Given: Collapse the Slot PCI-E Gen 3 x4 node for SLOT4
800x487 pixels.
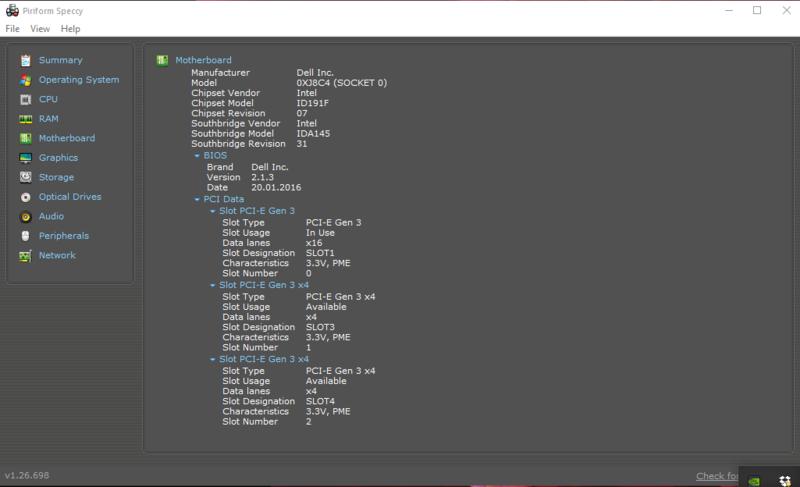Looking at the screenshot, I should 213,360.
